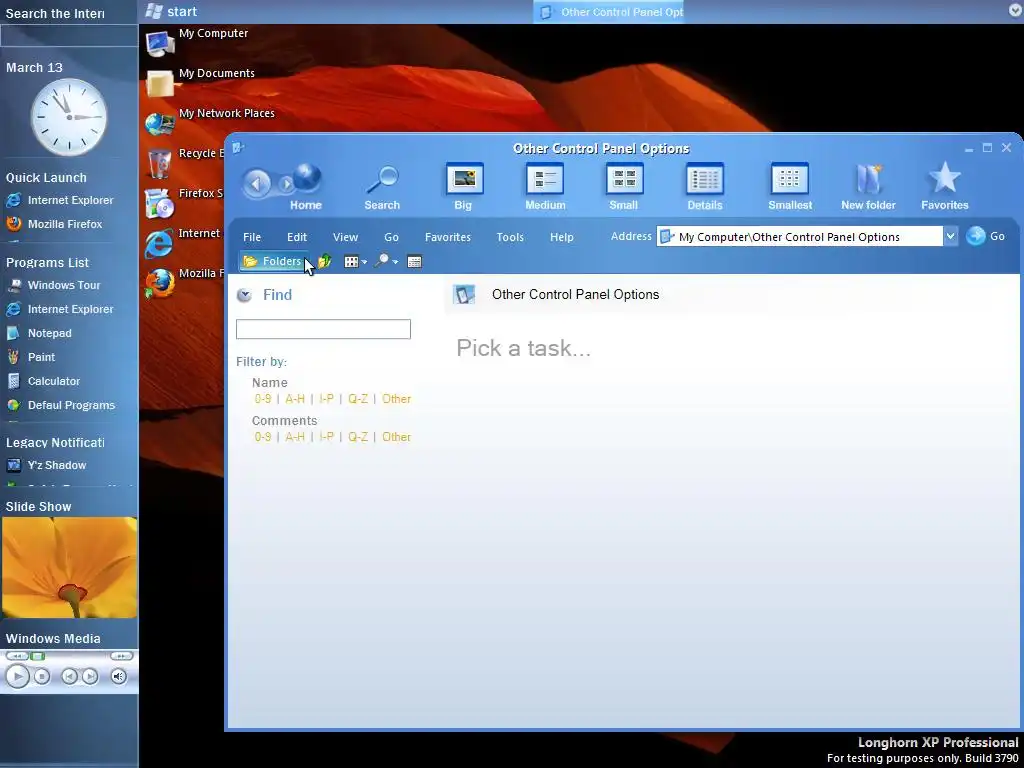Open the Go menu
This screenshot has width=1024, height=768.
[x=391, y=237]
